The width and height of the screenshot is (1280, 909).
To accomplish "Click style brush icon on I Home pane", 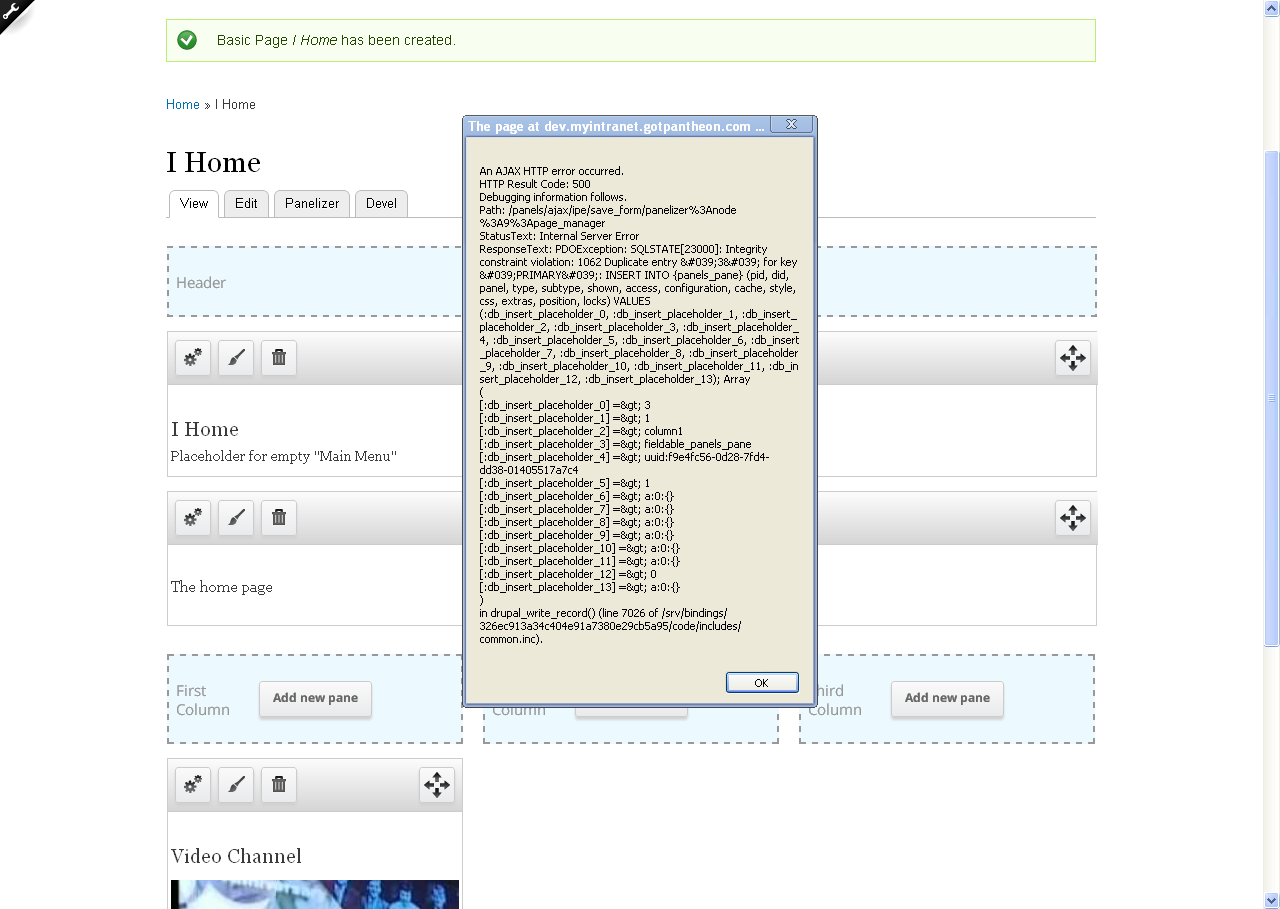I will coord(236,358).
